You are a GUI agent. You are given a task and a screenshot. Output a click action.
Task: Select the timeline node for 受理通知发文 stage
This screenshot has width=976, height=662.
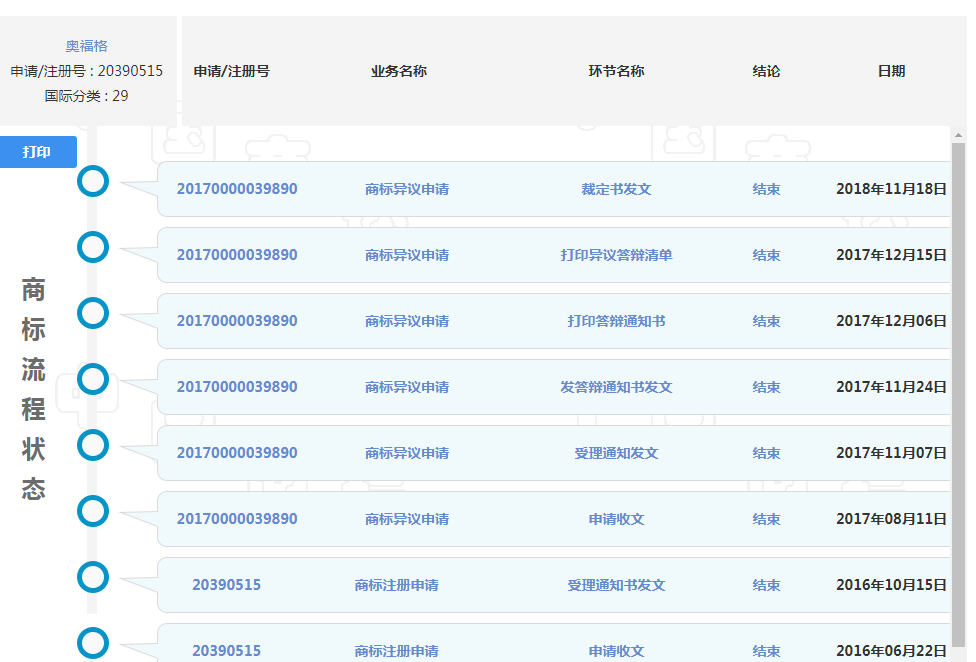pyautogui.click(x=92, y=445)
